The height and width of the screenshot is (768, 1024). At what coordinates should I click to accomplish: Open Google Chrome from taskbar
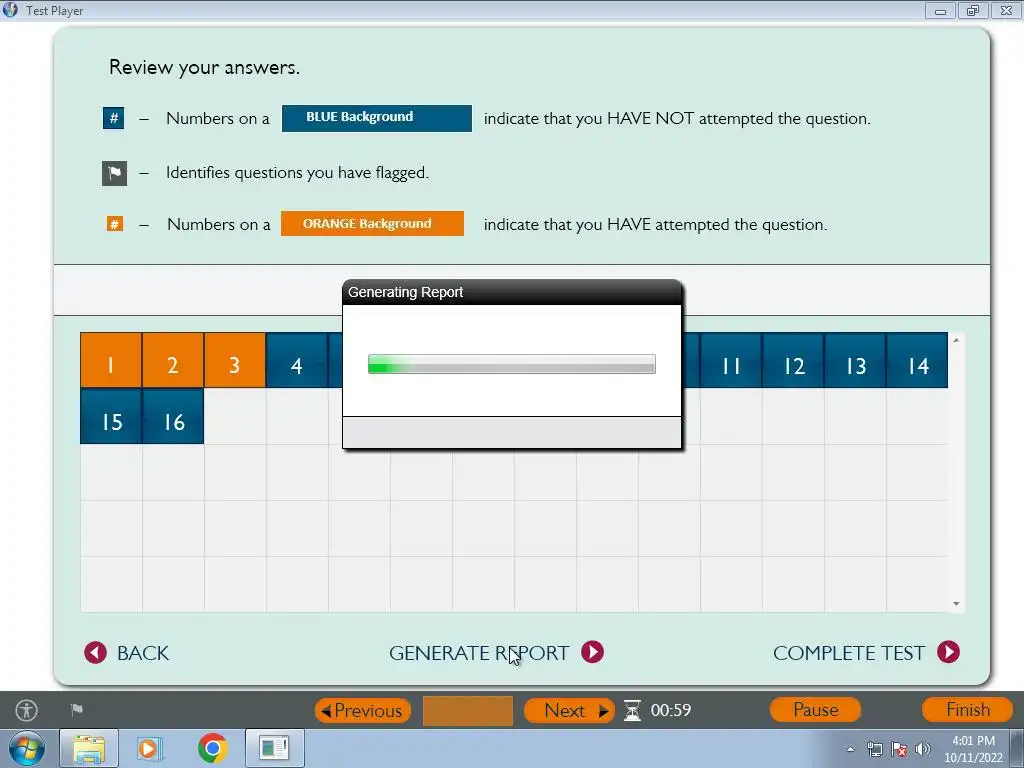tap(212, 748)
